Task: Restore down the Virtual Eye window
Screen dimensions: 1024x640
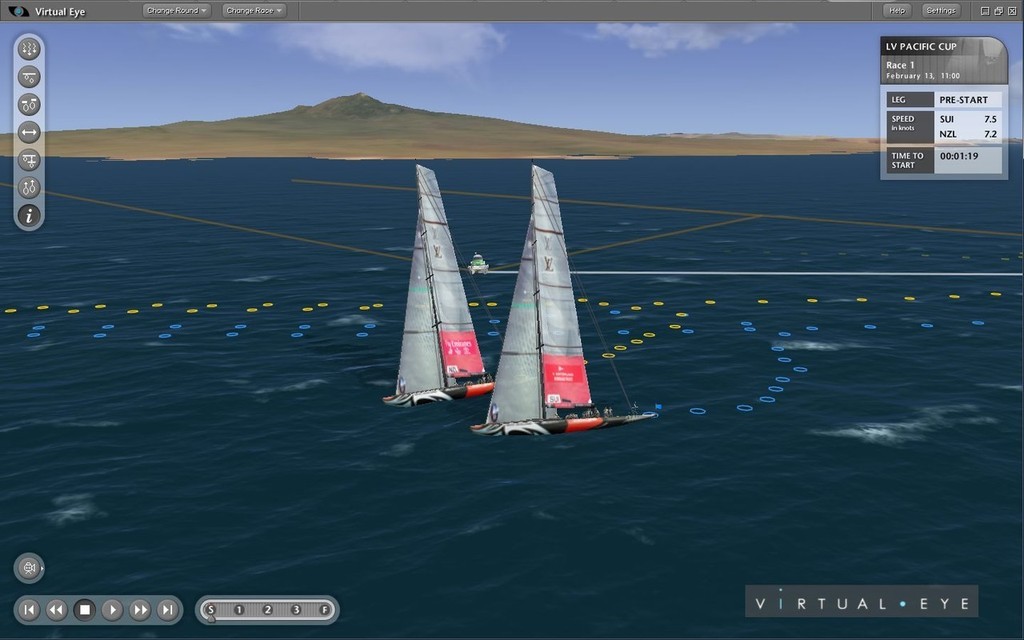Action: (999, 11)
